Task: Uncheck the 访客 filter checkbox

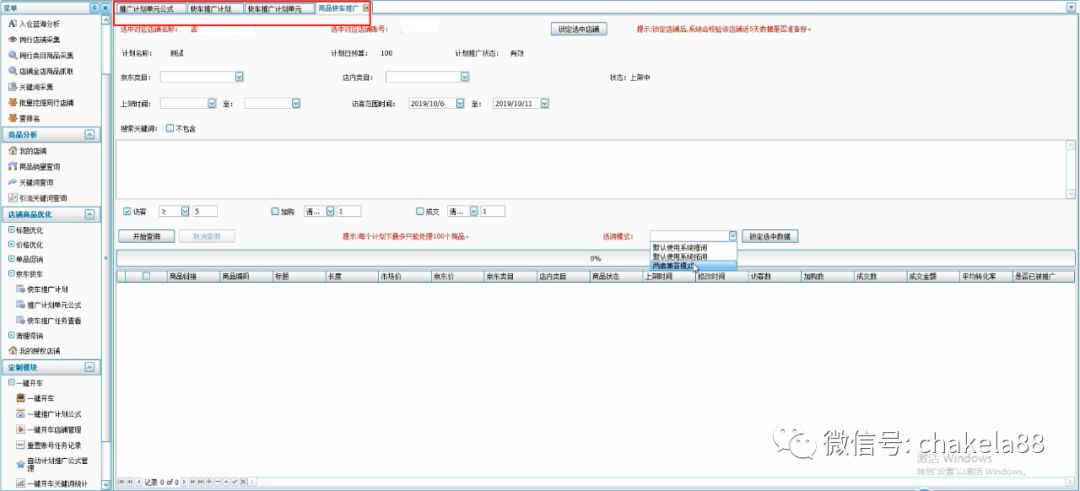Action: [127, 211]
